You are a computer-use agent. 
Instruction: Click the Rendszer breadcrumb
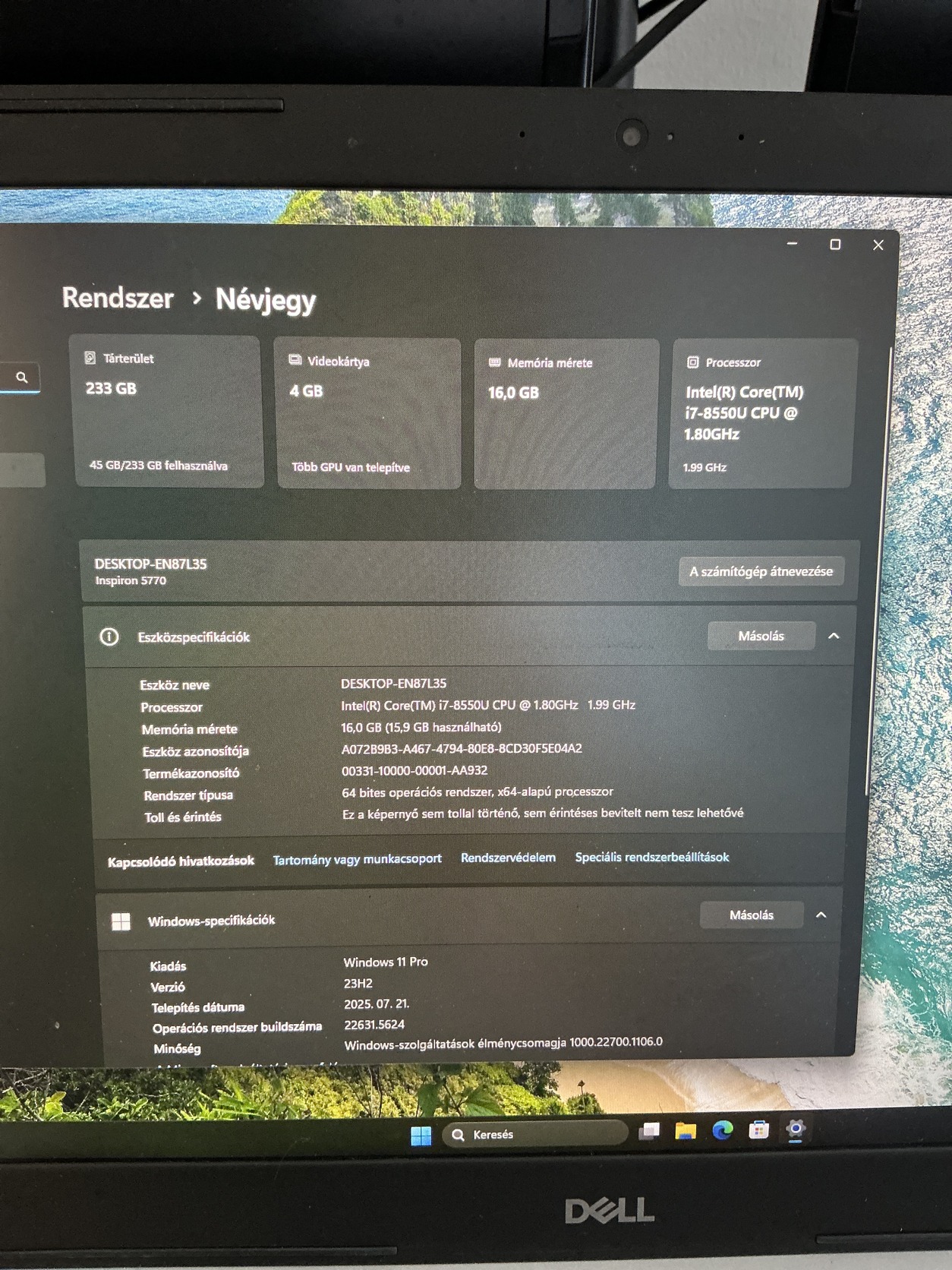click(118, 298)
